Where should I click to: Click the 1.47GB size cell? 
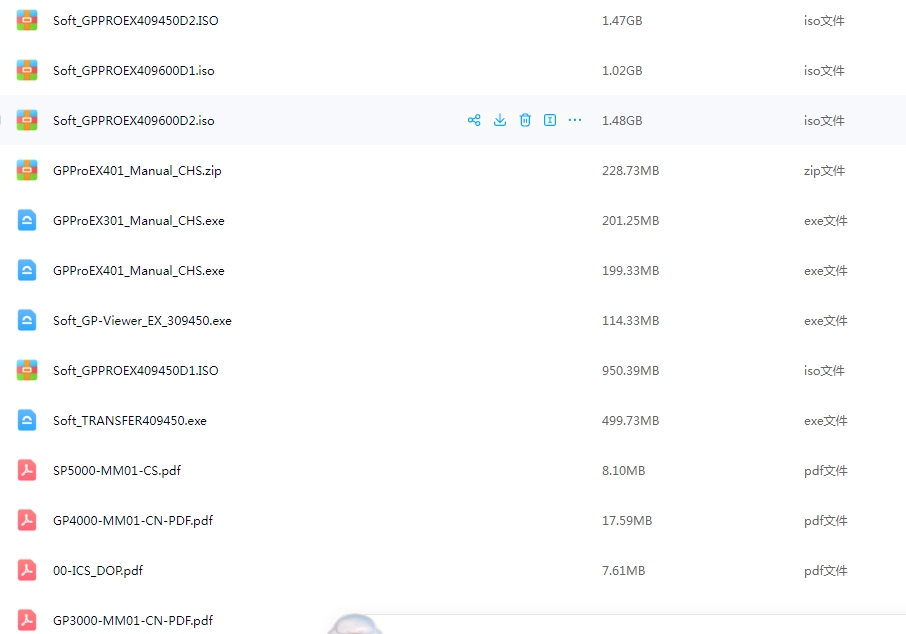point(621,21)
